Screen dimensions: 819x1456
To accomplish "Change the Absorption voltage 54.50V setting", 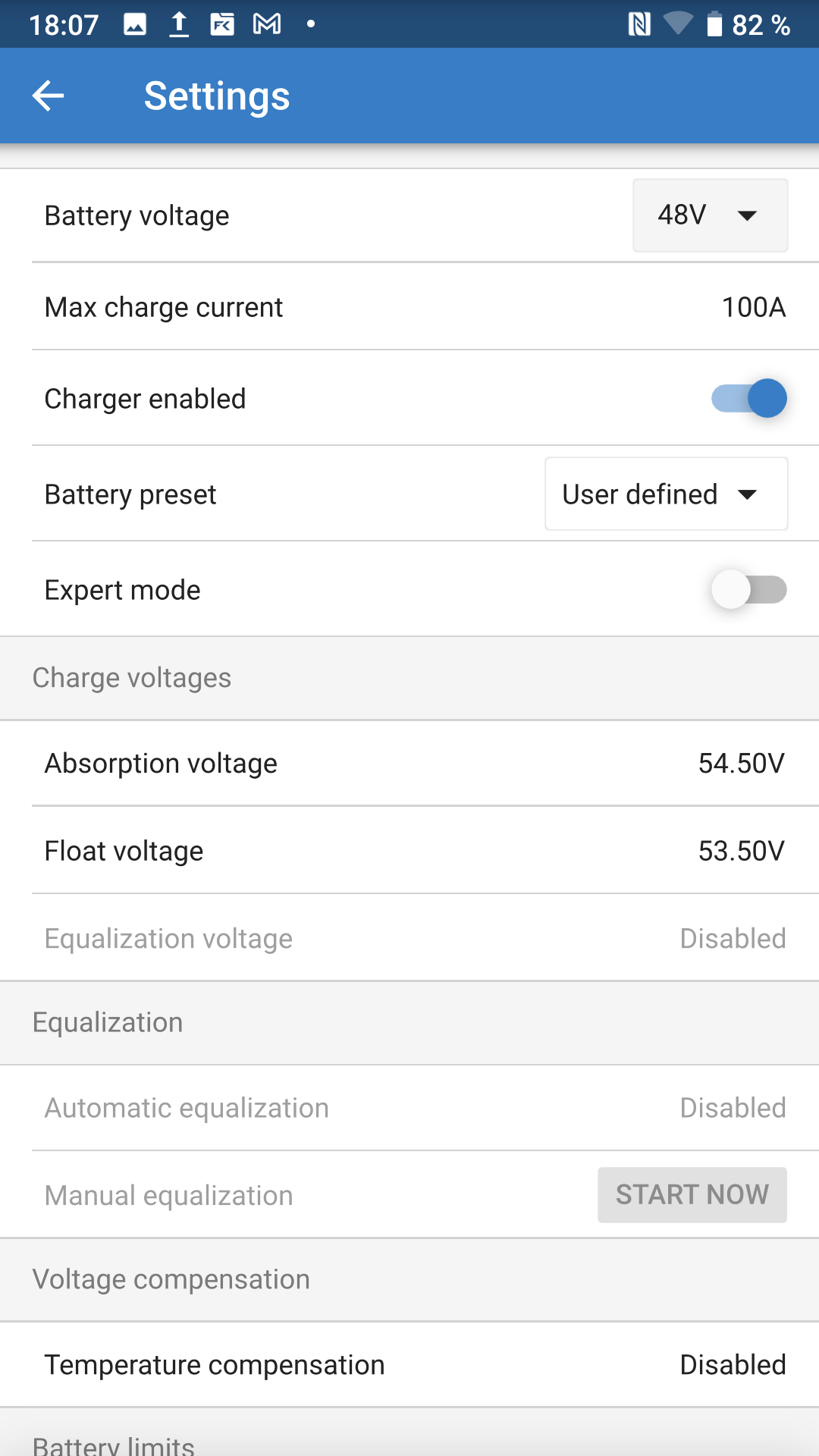I will 741,763.
